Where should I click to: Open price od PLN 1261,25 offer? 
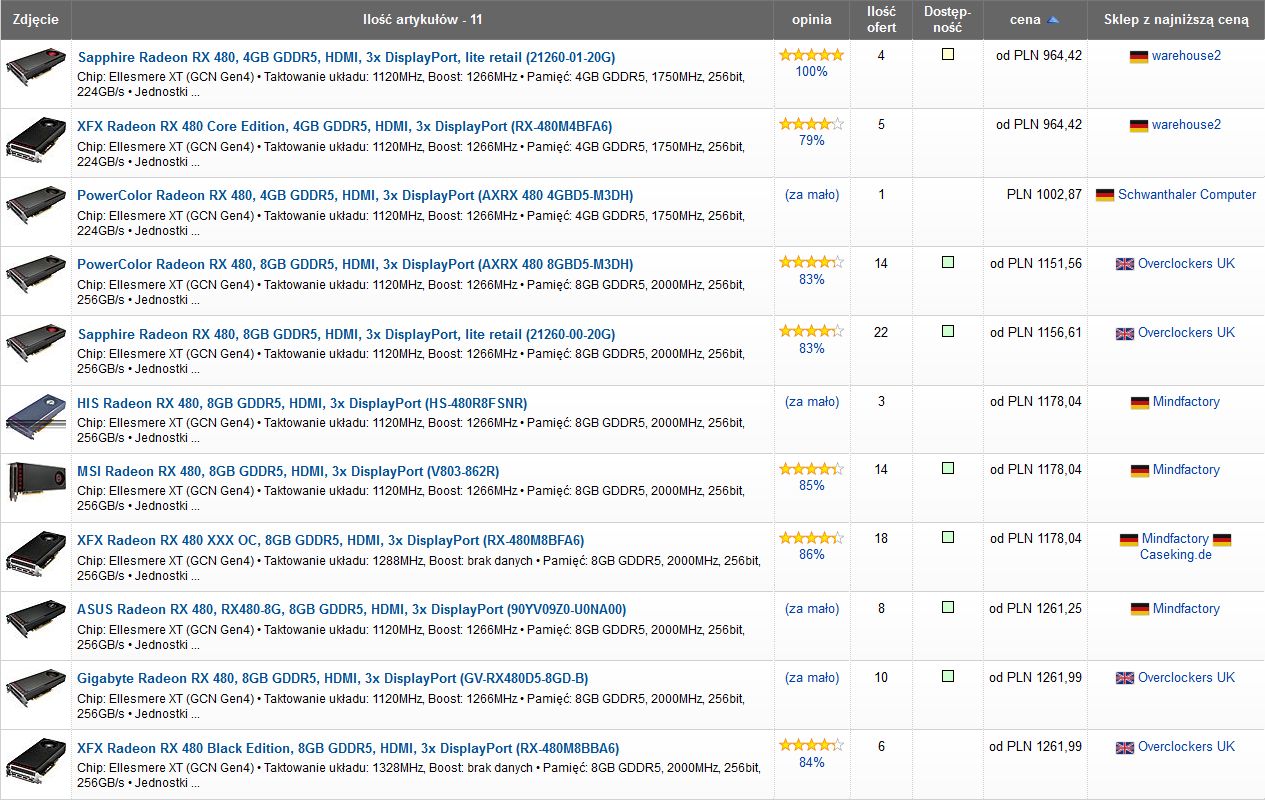(x=1036, y=609)
